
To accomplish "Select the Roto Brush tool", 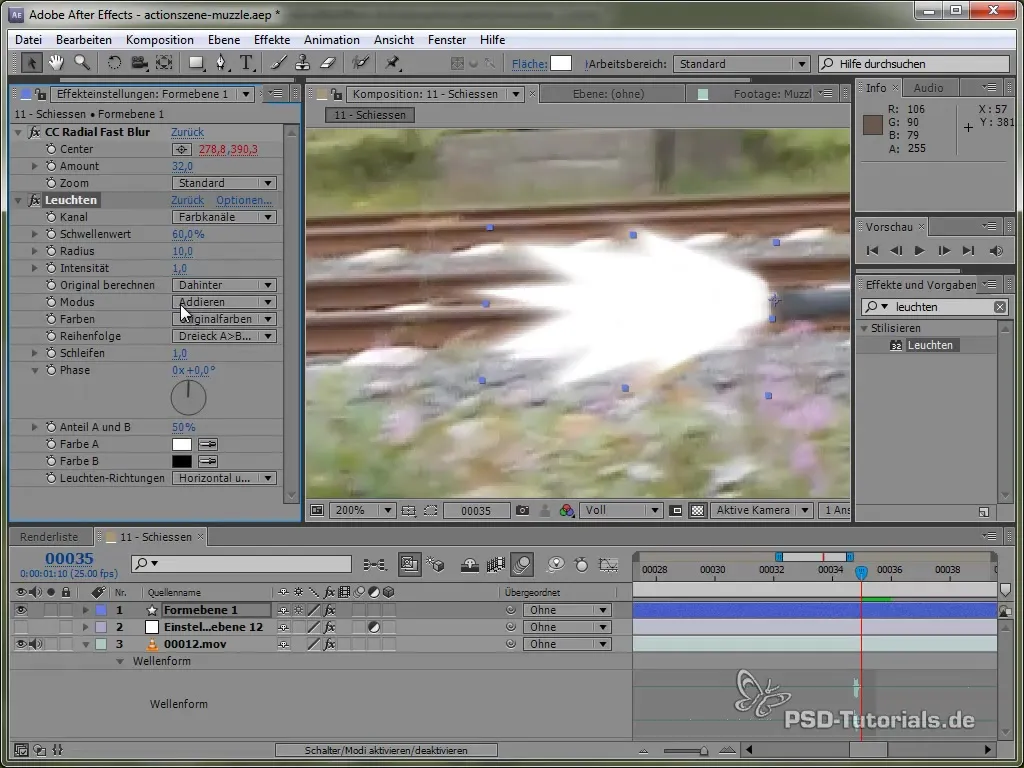I will coord(360,63).
